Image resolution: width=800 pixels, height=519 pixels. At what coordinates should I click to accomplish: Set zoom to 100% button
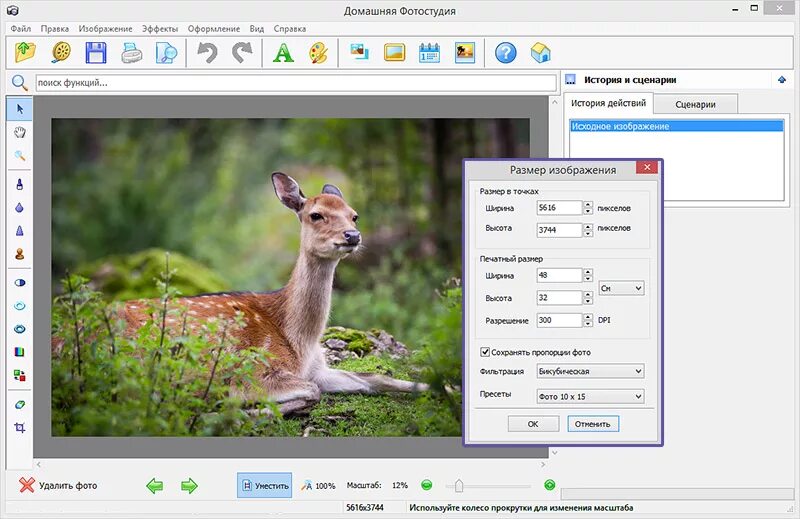318,485
